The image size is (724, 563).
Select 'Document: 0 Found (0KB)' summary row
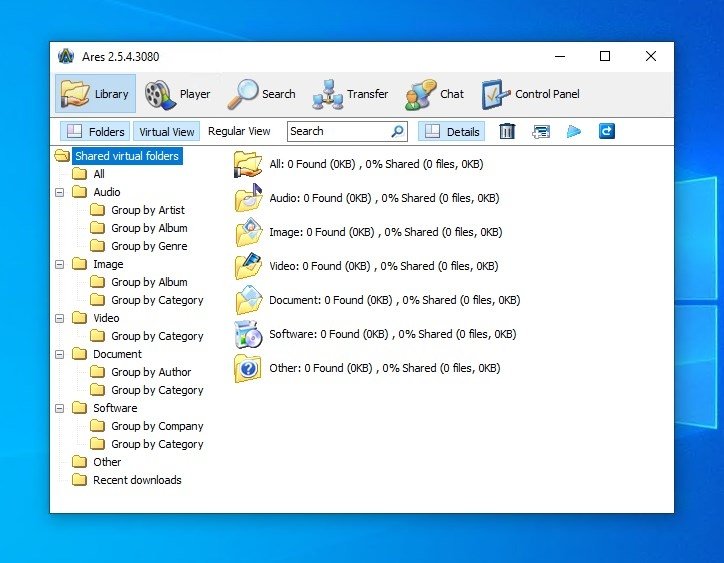pos(395,300)
